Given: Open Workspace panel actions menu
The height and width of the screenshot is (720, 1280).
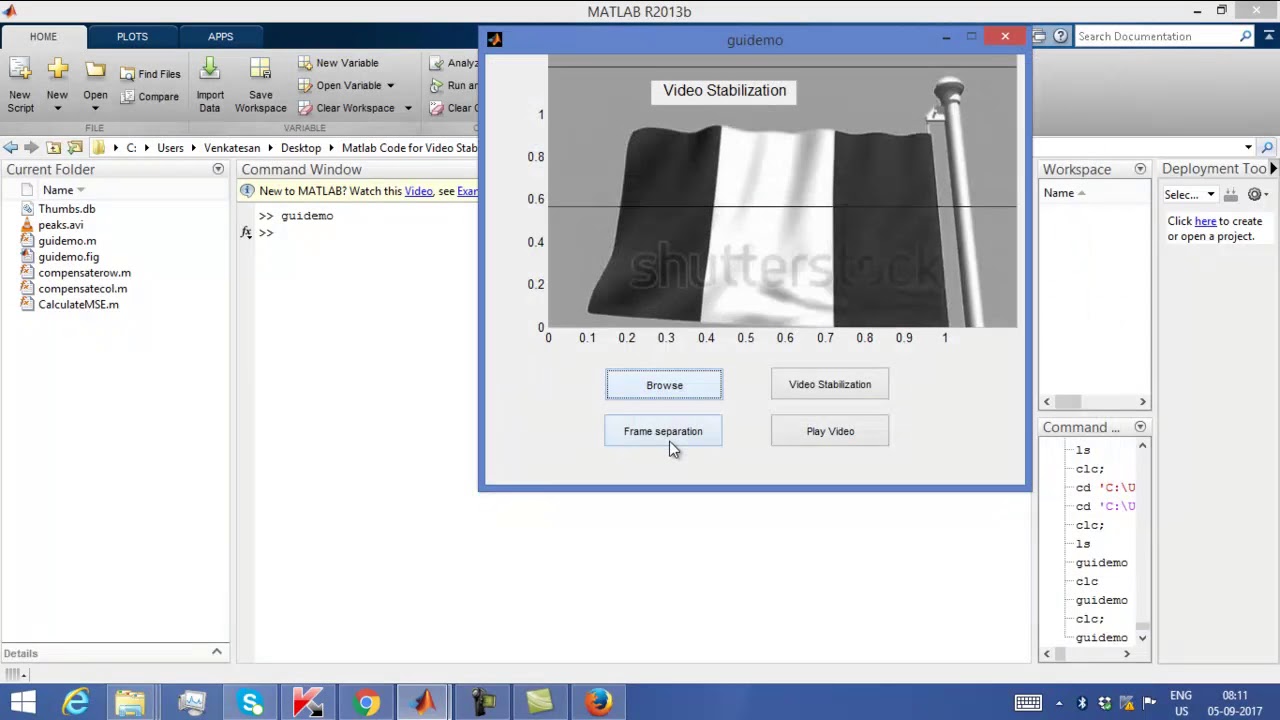Looking at the screenshot, I should 1140,169.
